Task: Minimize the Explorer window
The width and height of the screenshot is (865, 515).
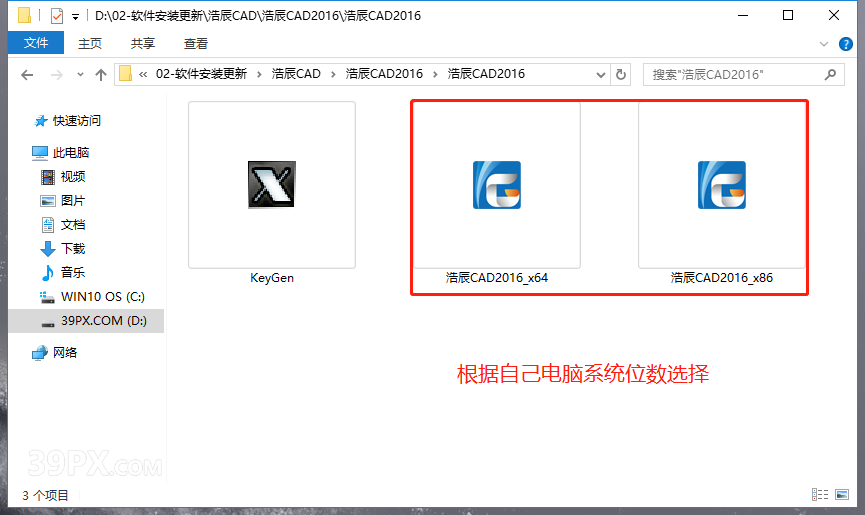Action: [x=743, y=15]
